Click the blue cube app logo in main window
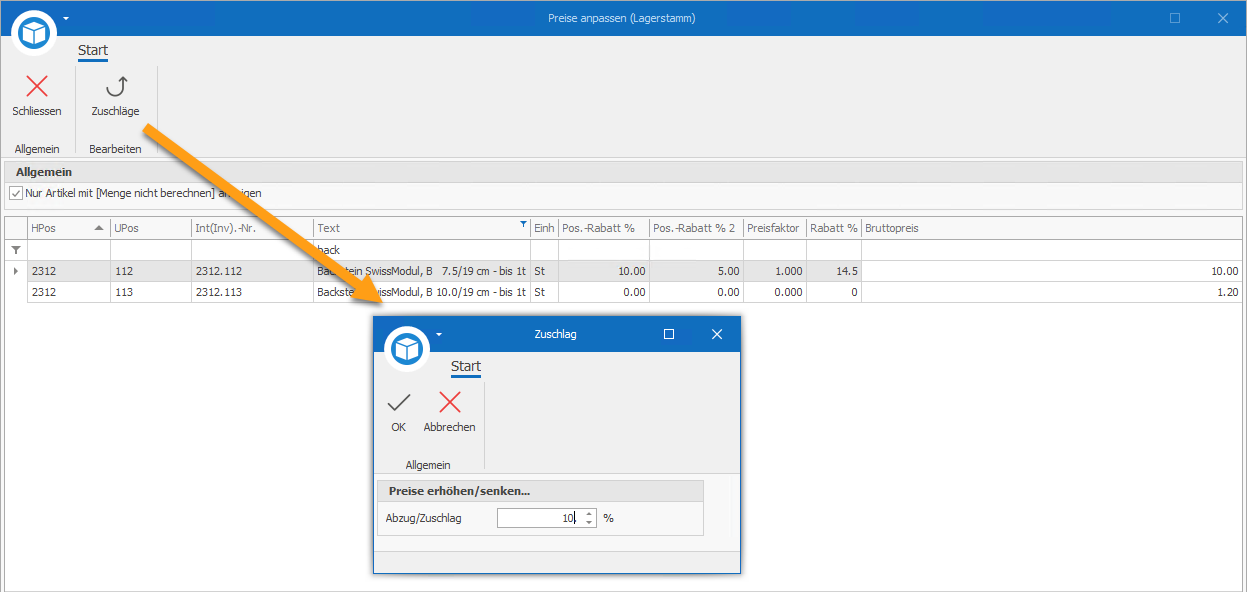This screenshot has height=592, width=1247. tap(35, 34)
